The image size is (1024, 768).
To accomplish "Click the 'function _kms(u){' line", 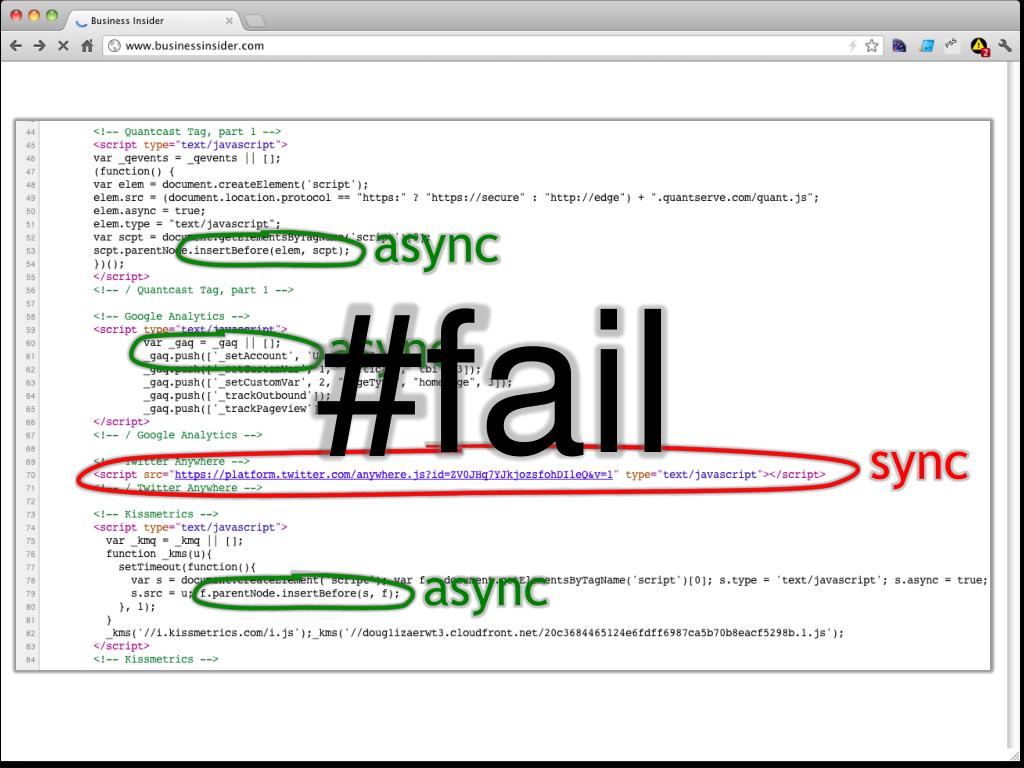I will tap(159, 554).
